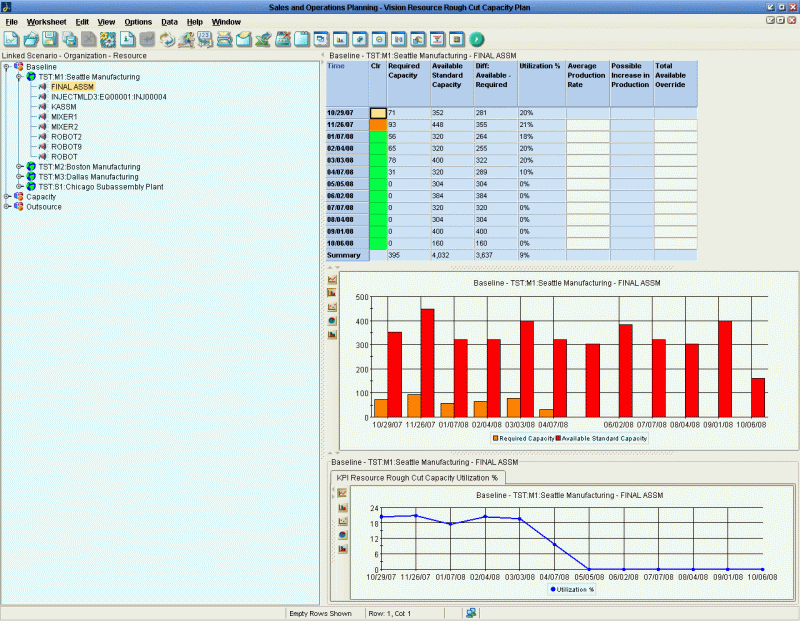Click Empty Rows Shown in status bar
This screenshot has height=621, width=800.
pos(320,613)
